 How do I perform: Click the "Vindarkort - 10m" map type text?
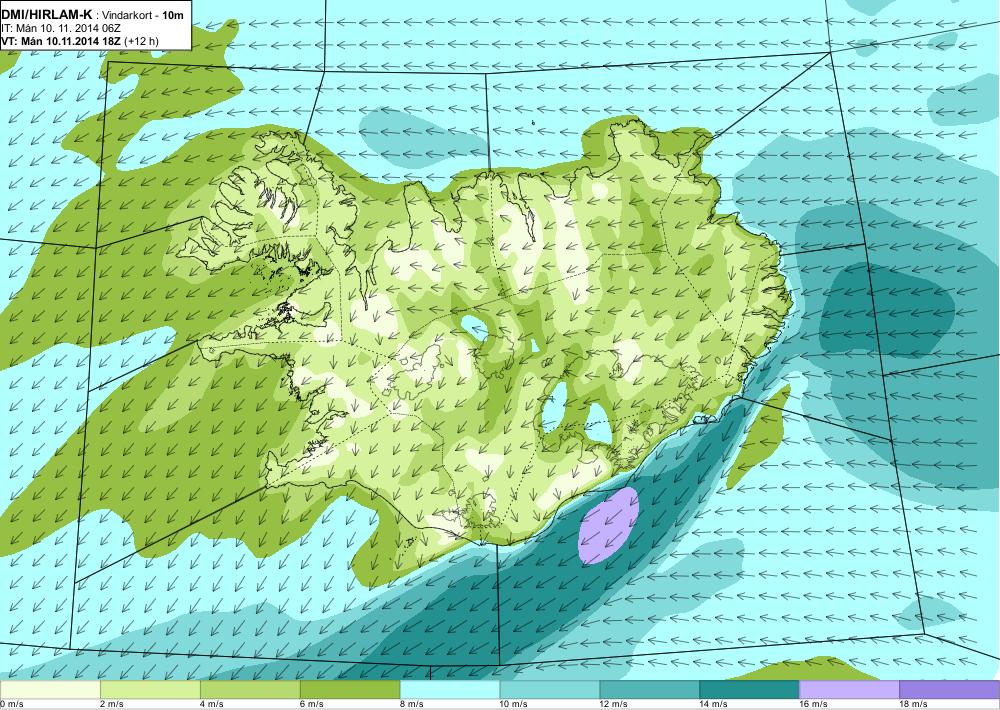[143, 13]
